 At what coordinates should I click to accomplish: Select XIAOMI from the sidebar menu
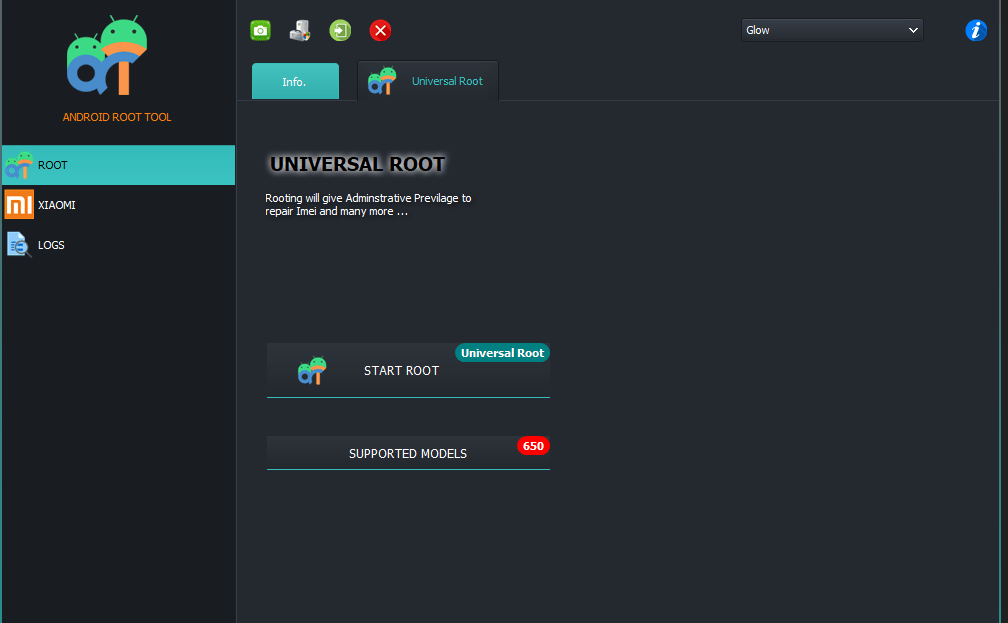57,205
